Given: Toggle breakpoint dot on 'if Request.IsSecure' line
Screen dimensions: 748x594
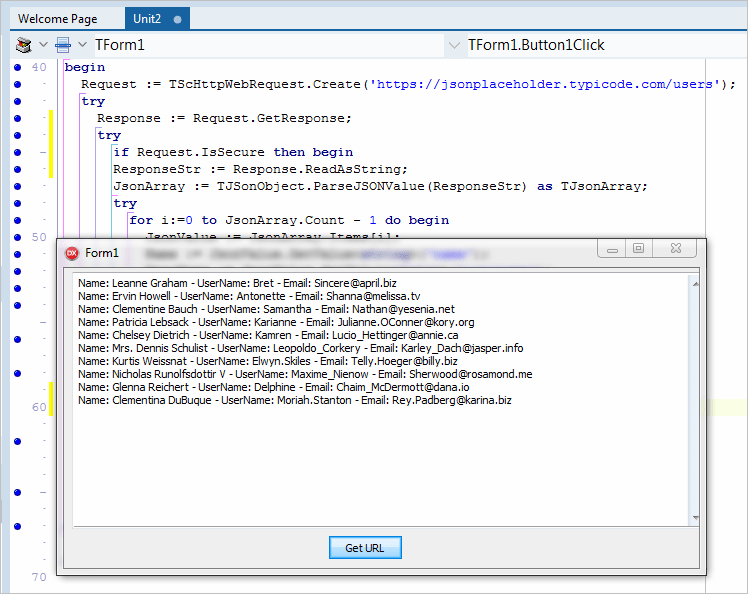Looking at the screenshot, I should coord(18,152).
